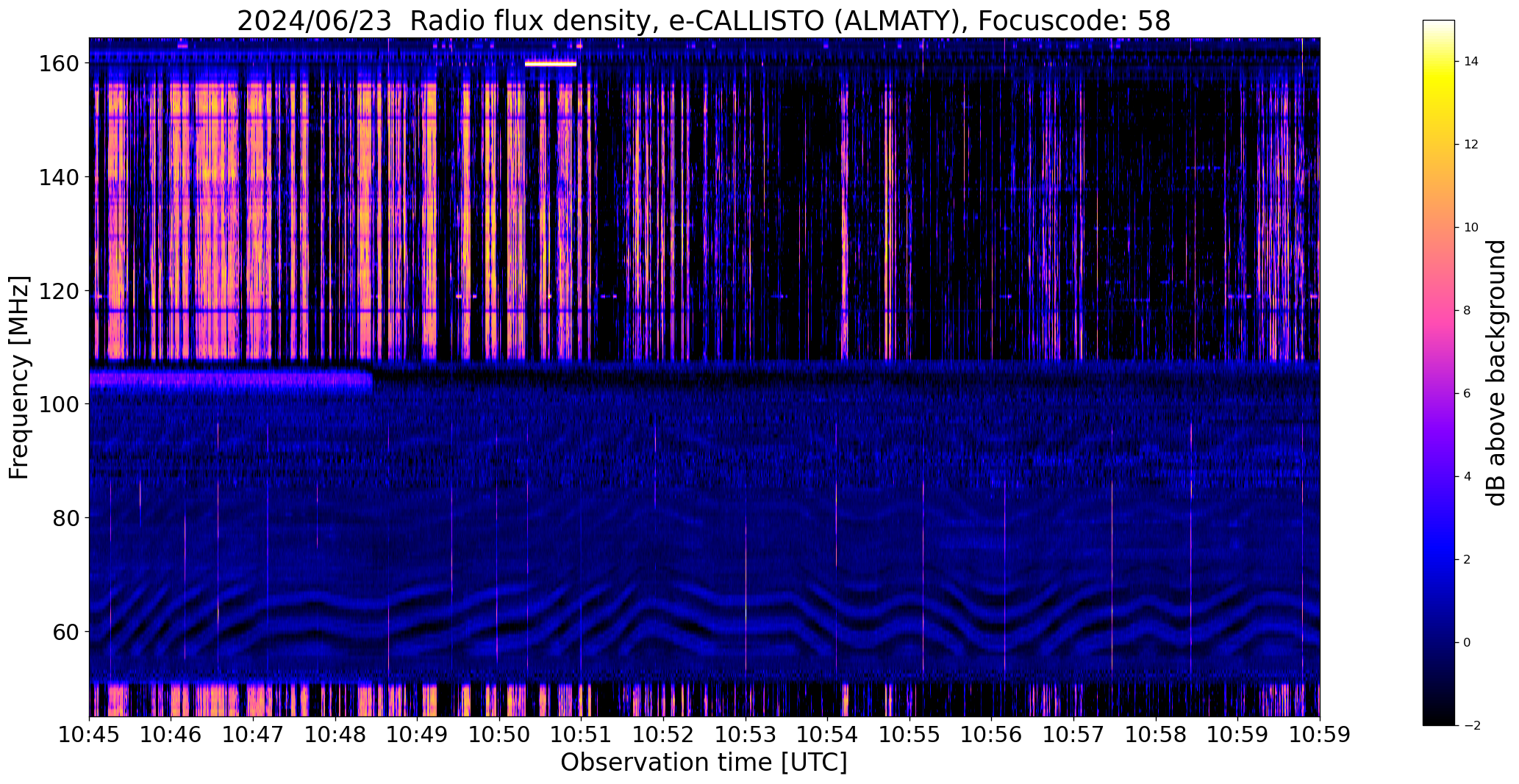Click the colorbar tick value 6
This screenshot has height=784, width=1519.
pos(1468,394)
